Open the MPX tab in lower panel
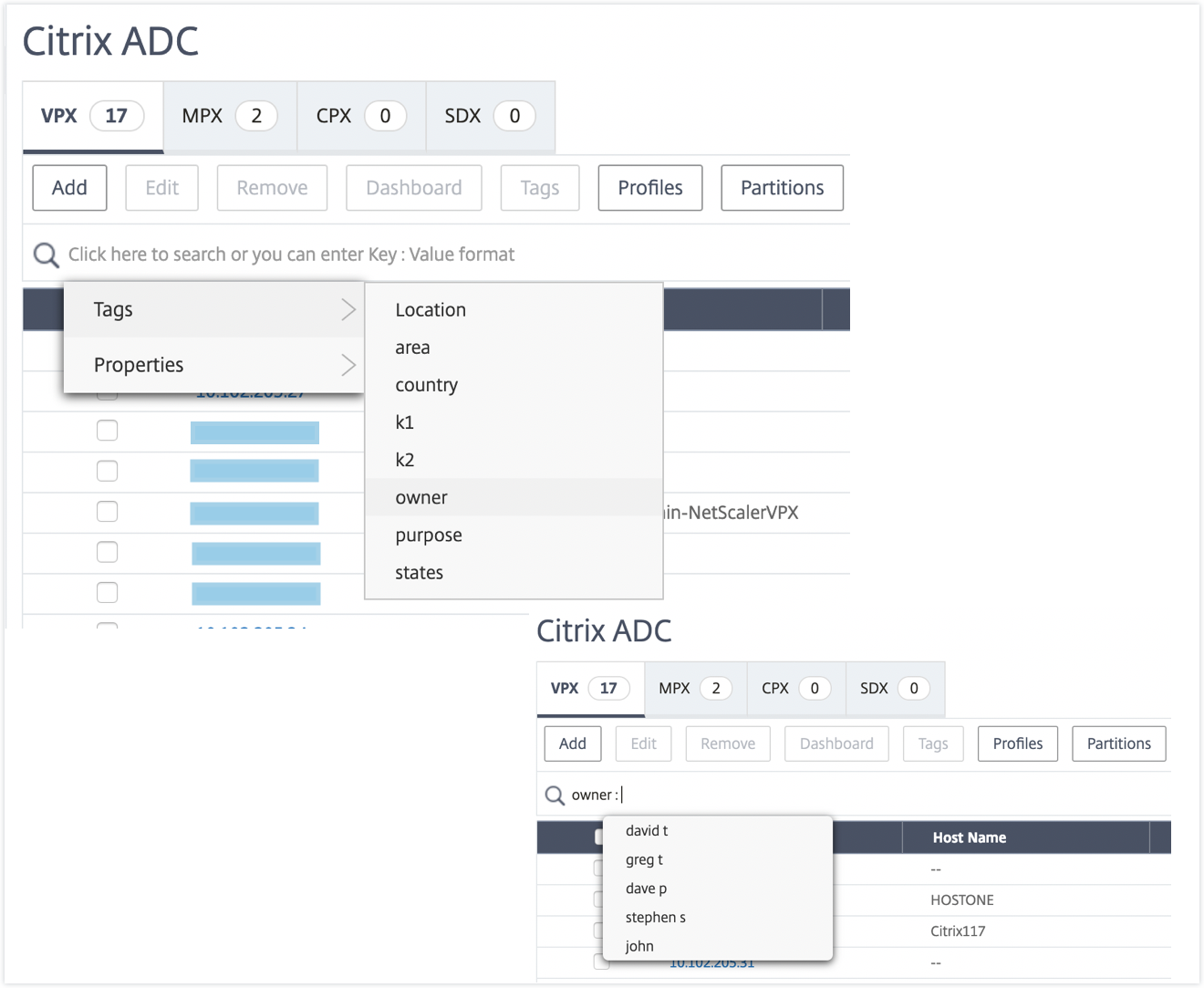1204x988 pixels. (696, 689)
